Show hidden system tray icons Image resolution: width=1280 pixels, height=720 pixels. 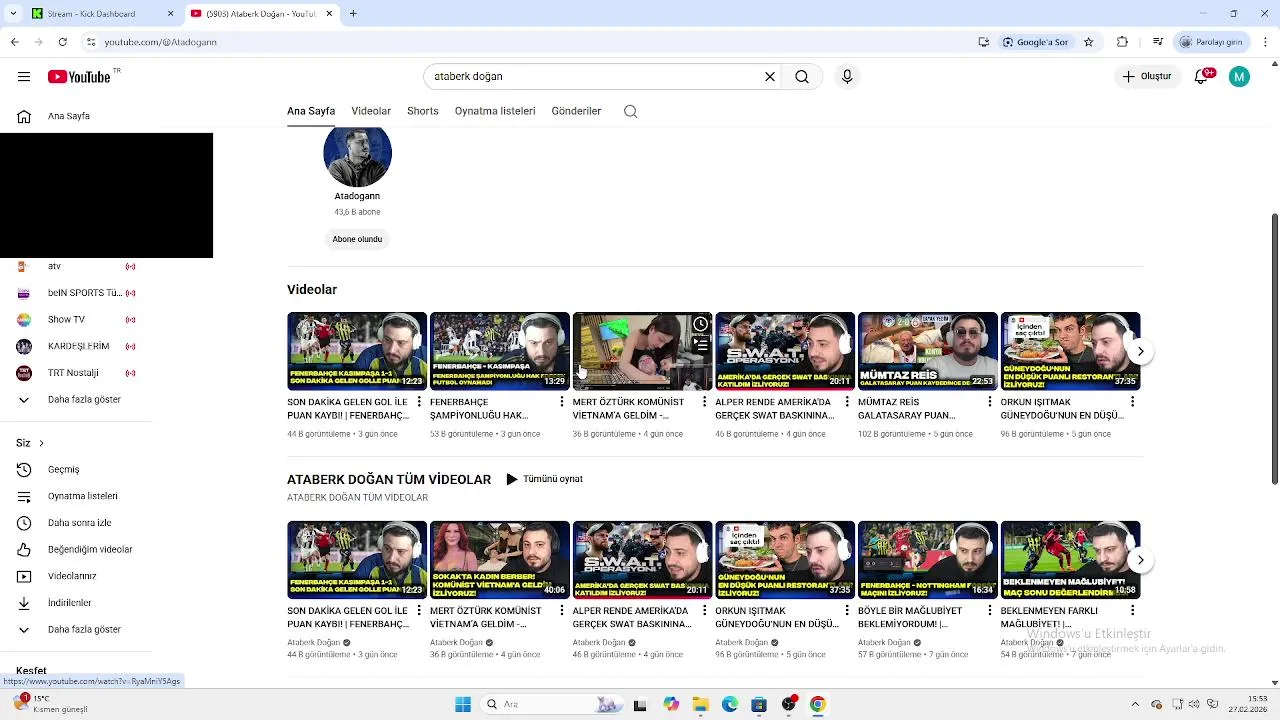click(1135, 704)
